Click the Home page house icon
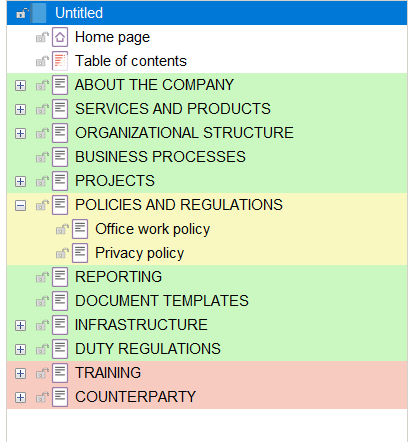This screenshot has width=410, height=442. pyautogui.click(x=60, y=37)
